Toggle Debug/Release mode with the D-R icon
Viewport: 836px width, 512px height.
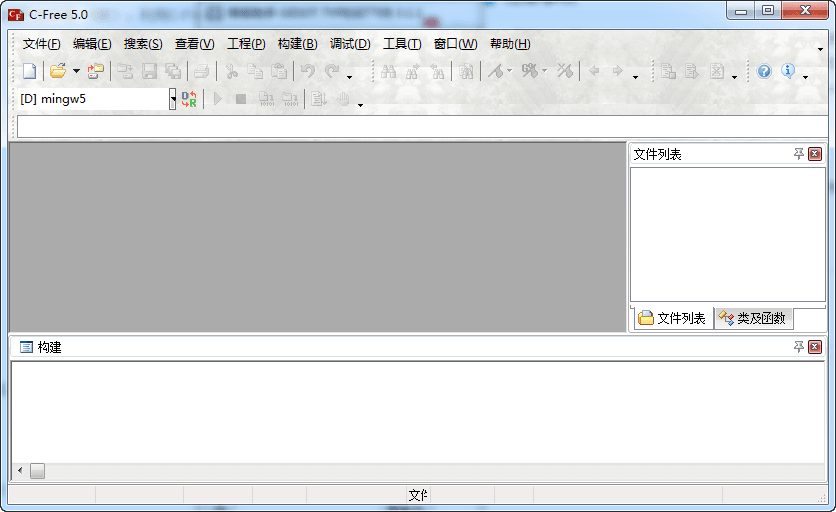[x=189, y=99]
